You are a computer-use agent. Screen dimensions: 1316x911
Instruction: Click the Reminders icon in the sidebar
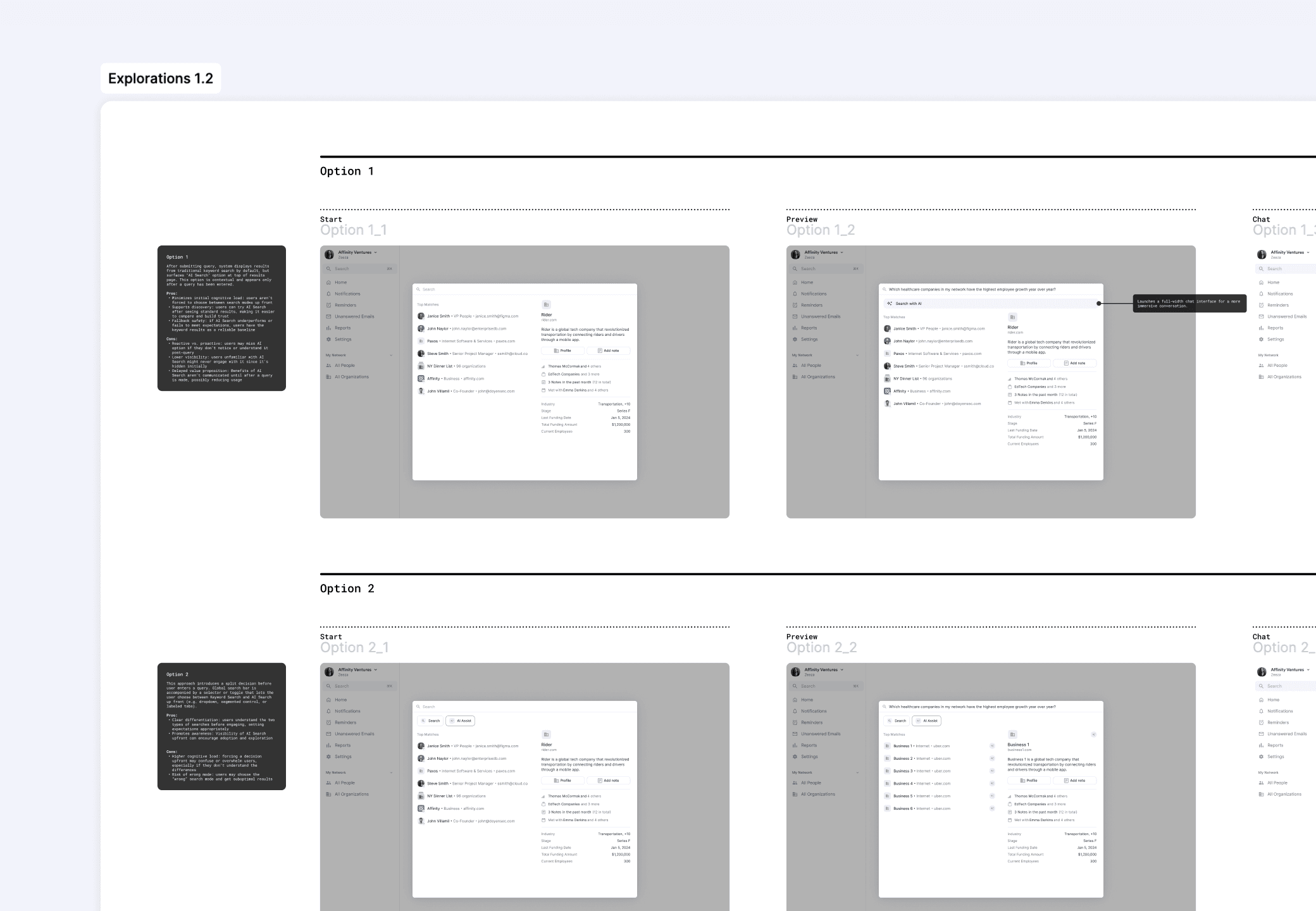329,305
